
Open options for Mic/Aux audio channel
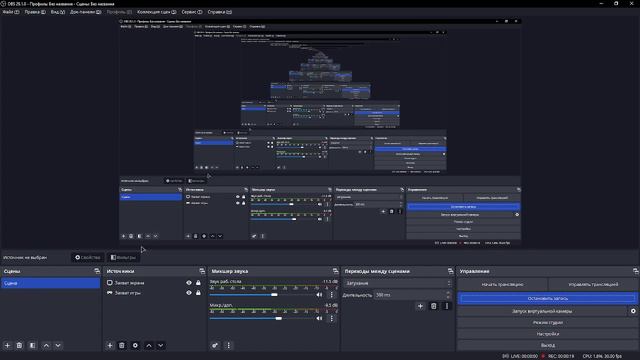coord(331,318)
